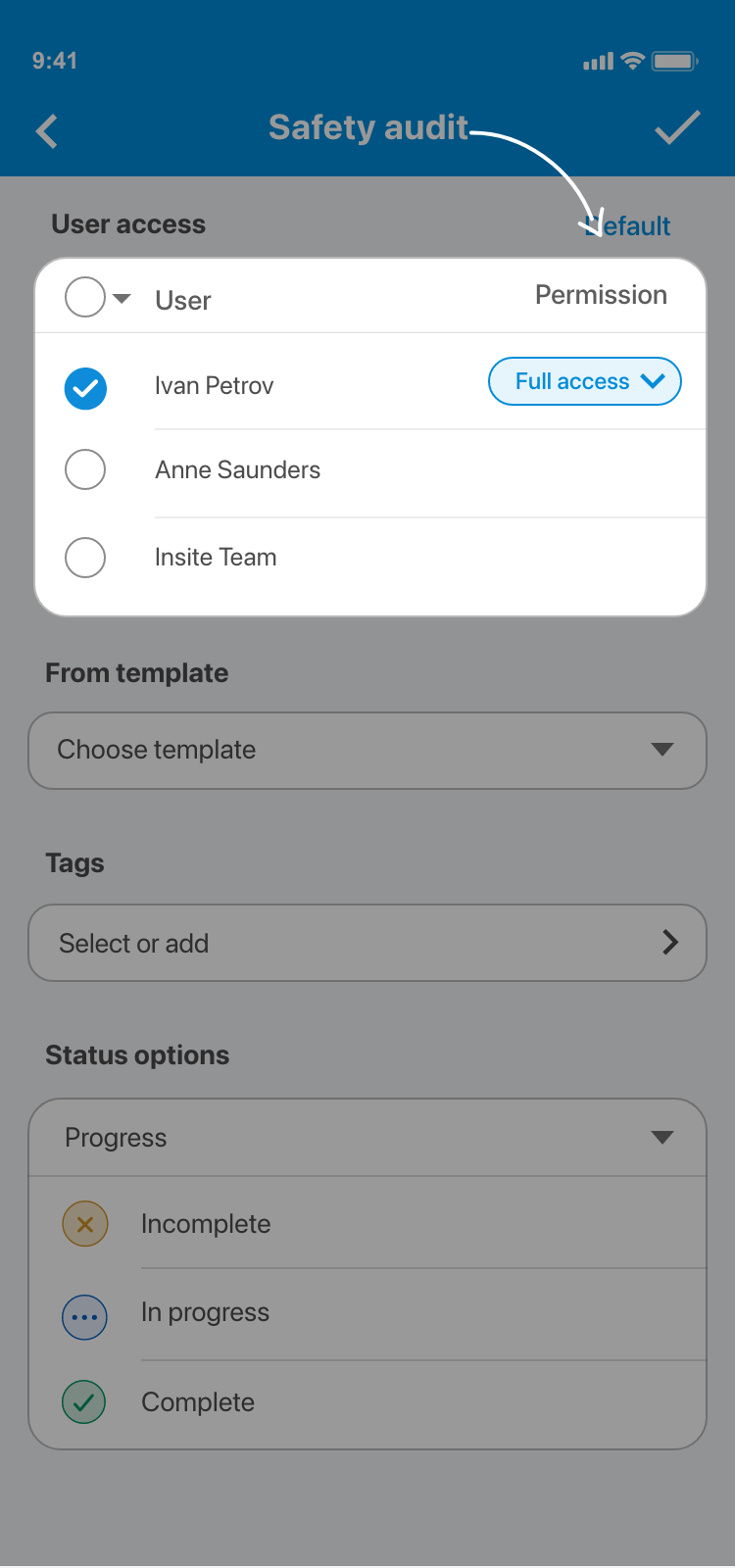Select the blue In progress status icon
The width and height of the screenshot is (735, 1568).
click(85, 1317)
